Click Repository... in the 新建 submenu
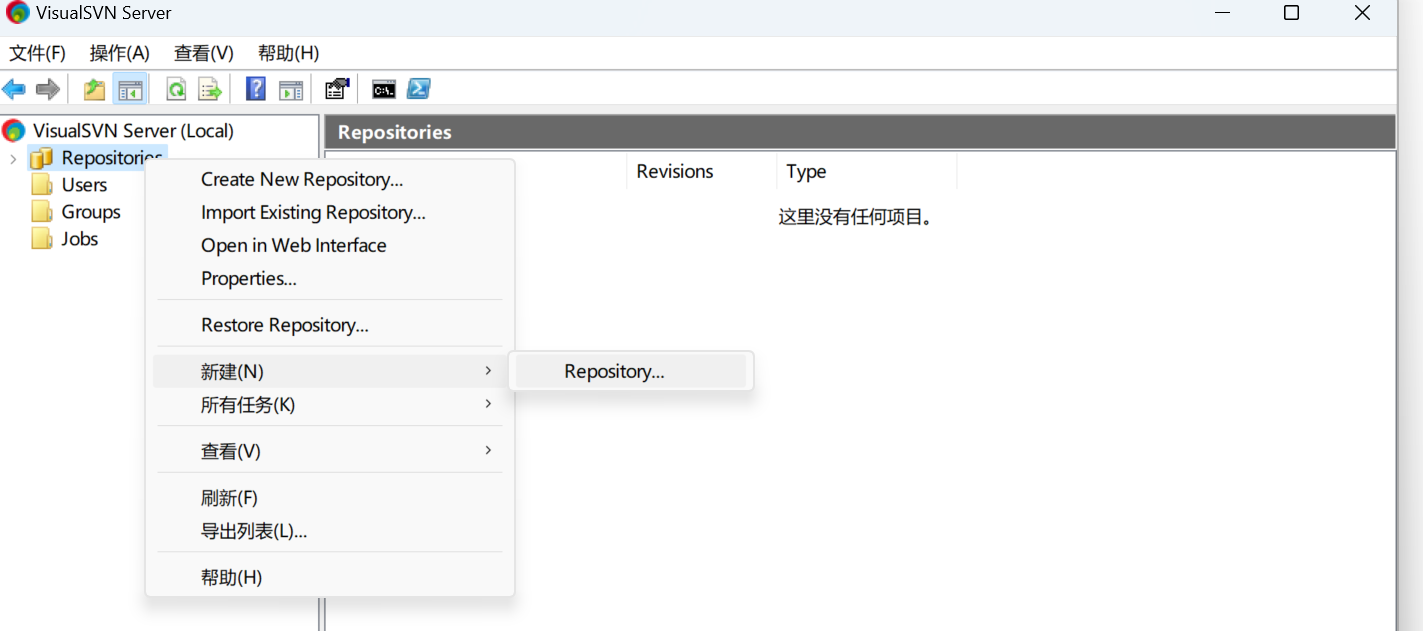This screenshot has height=631, width=1423. 614,371
